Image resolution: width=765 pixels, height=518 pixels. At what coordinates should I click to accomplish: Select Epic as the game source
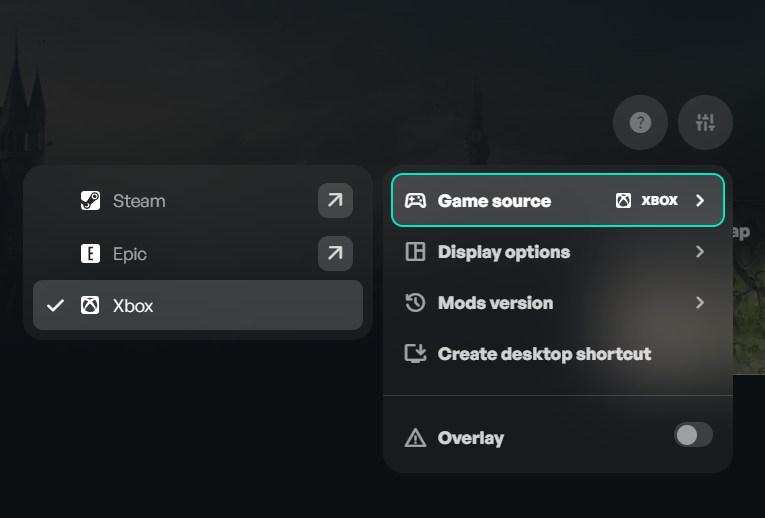[130, 254]
